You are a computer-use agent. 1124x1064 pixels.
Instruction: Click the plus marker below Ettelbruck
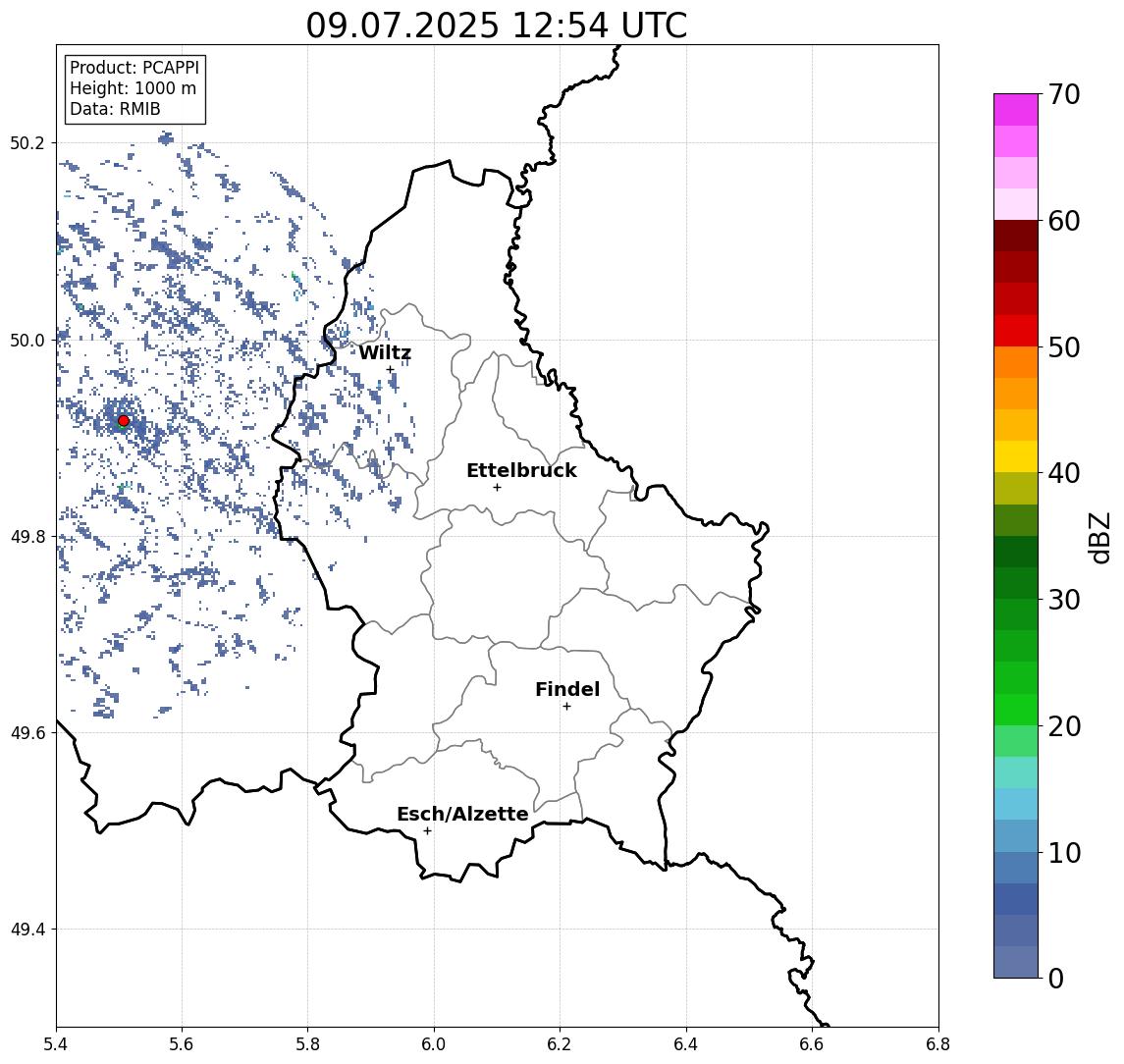click(x=498, y=488)
